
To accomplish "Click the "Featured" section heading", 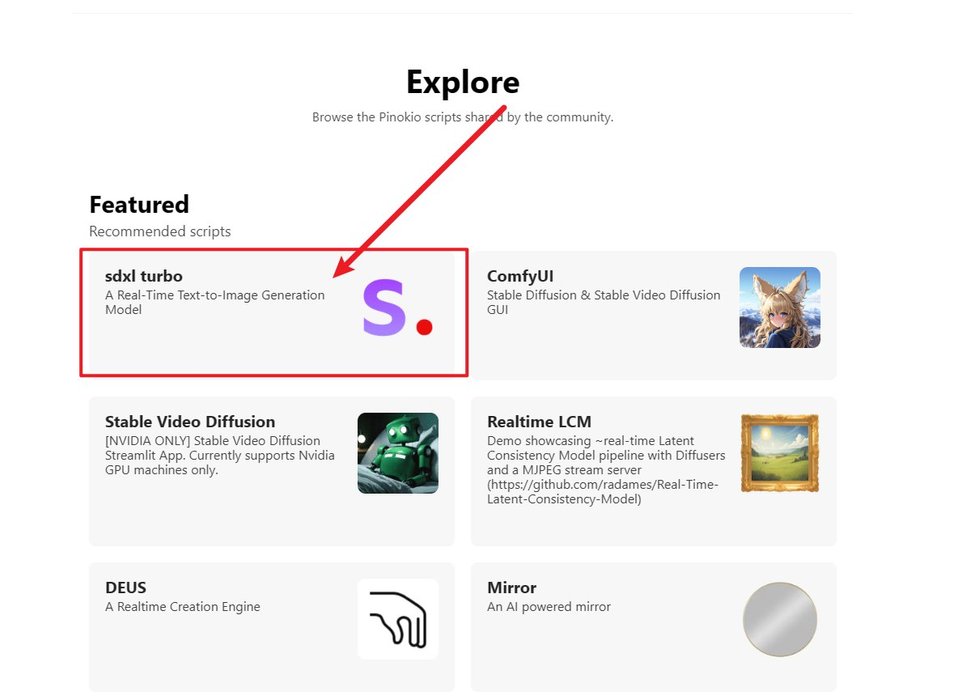I will 139,204.
